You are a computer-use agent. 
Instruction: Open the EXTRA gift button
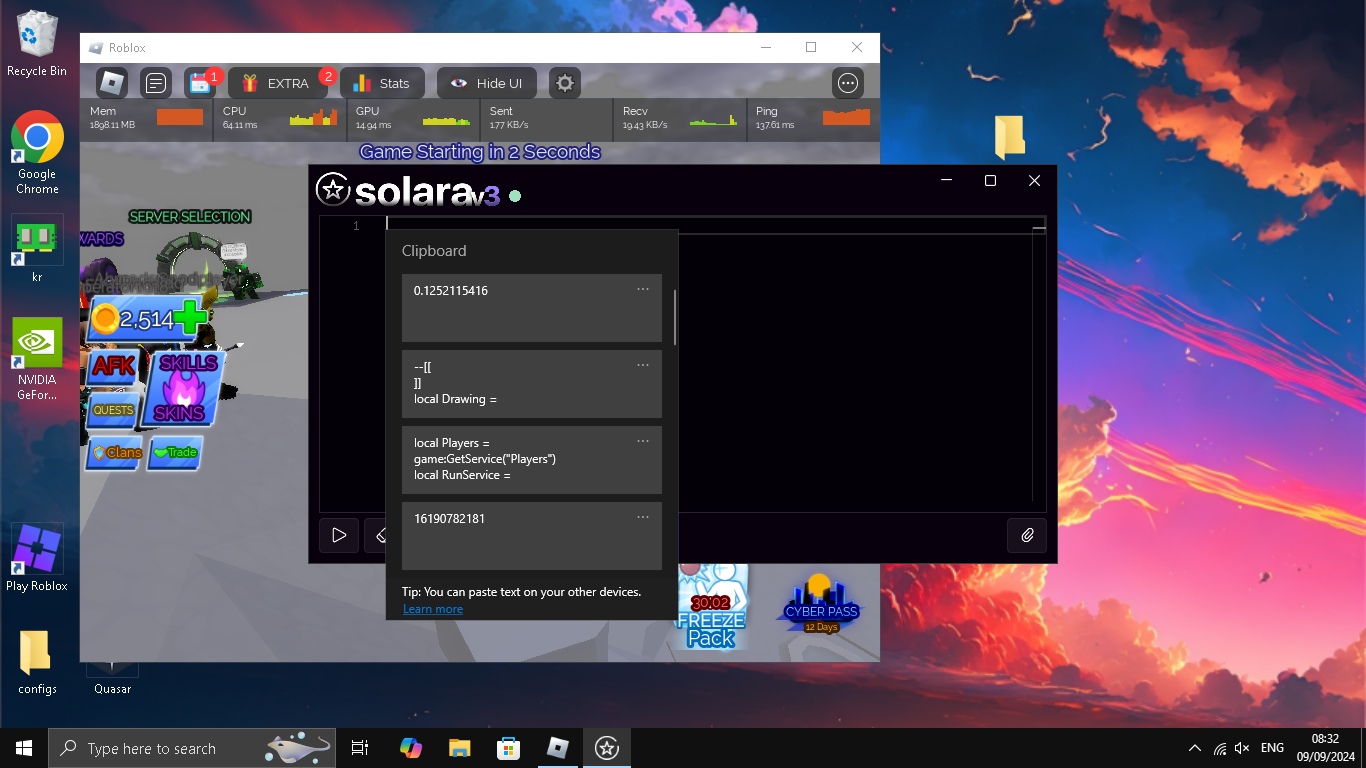click(x=277, y=83)
